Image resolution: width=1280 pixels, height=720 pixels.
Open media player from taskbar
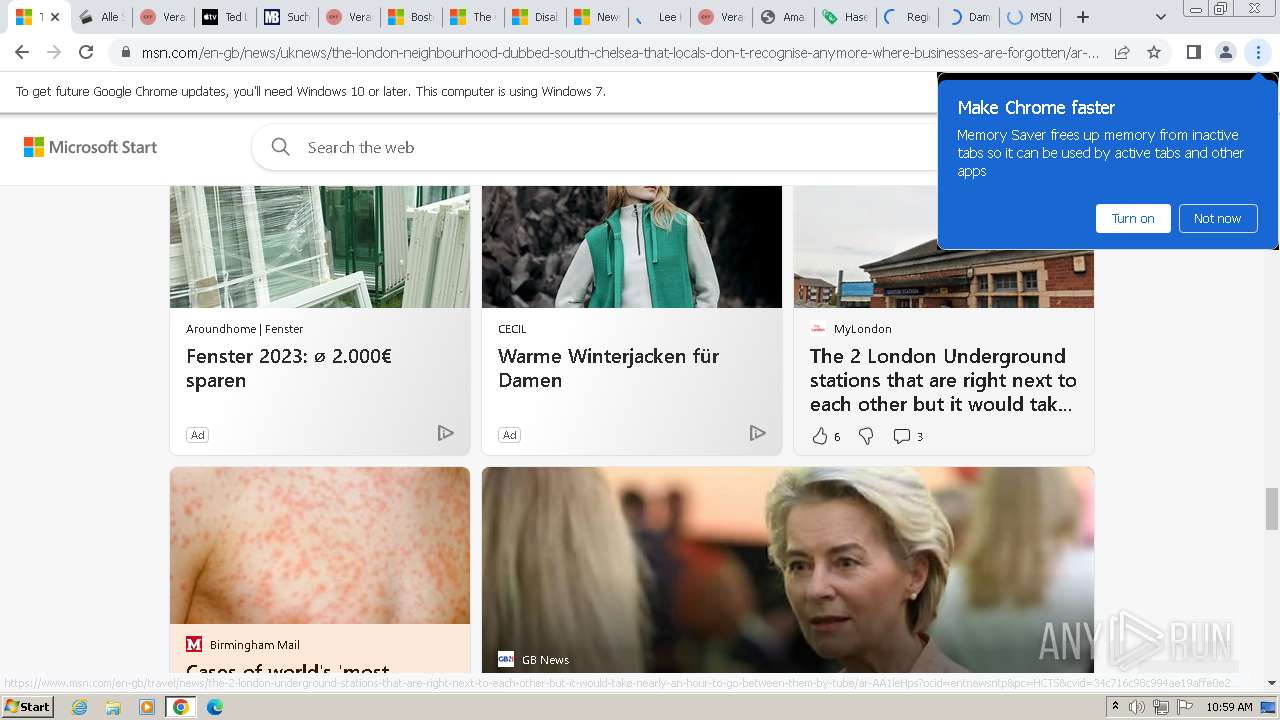pos(147,707)
